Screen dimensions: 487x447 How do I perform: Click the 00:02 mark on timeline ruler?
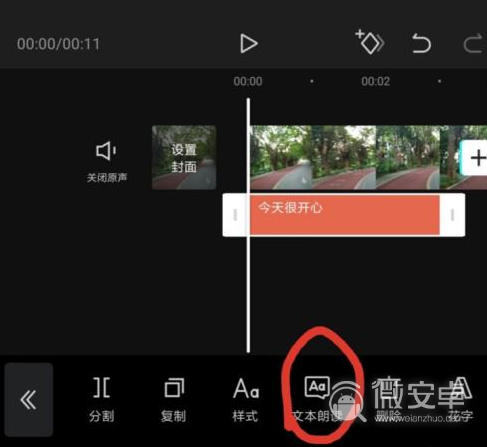375,81
